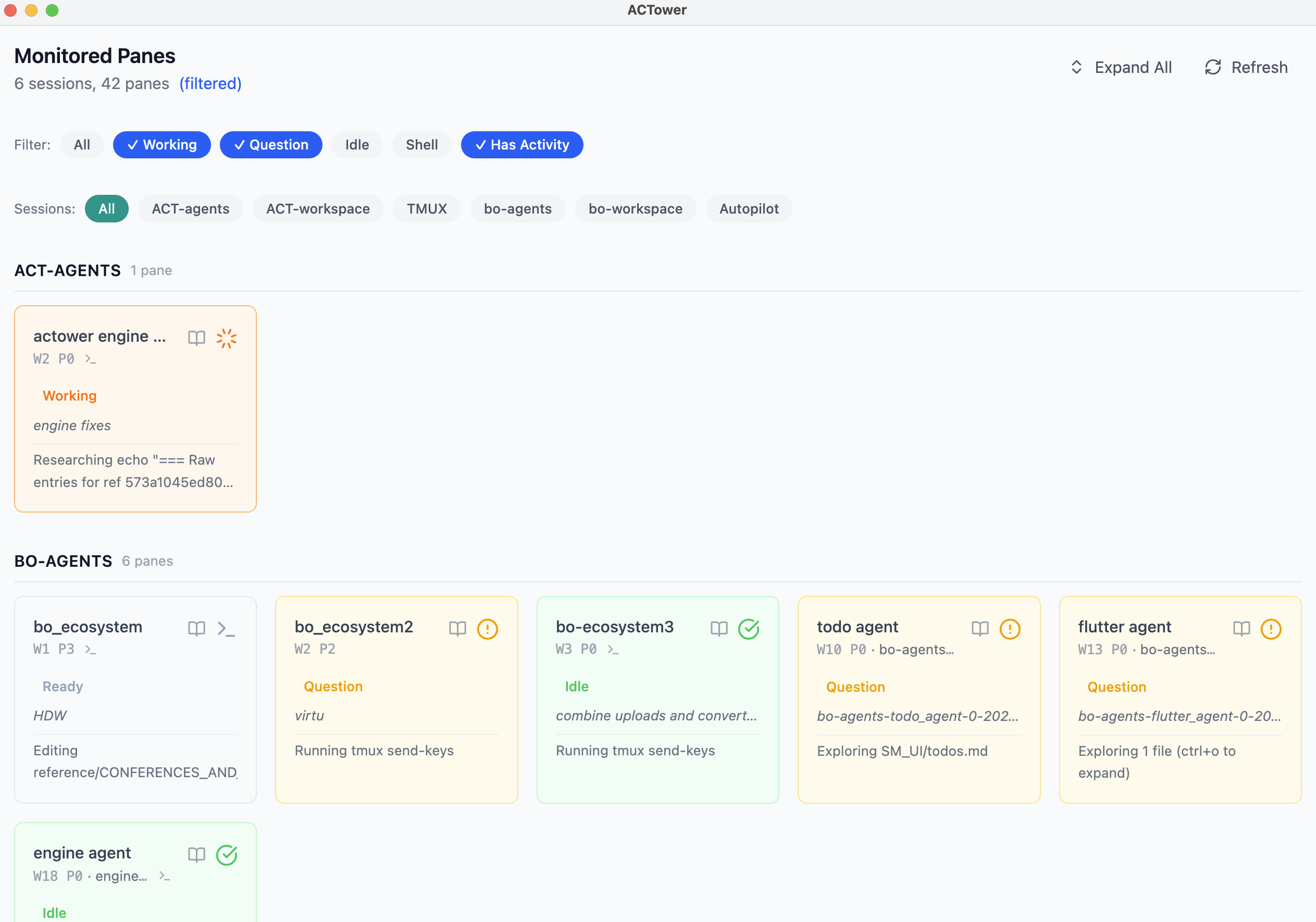Switch to Autopilot session tab
This screenshot has width=1316, height=922.
coord(749,208)
